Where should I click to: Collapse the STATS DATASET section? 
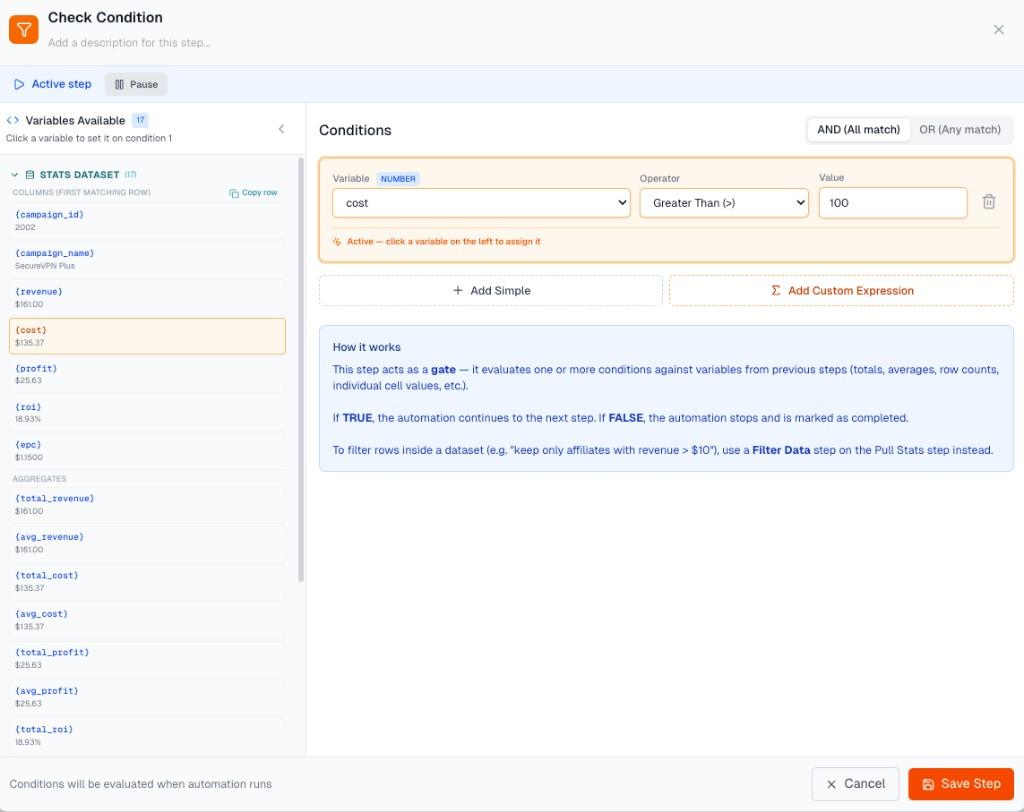[x=14, y=174]
